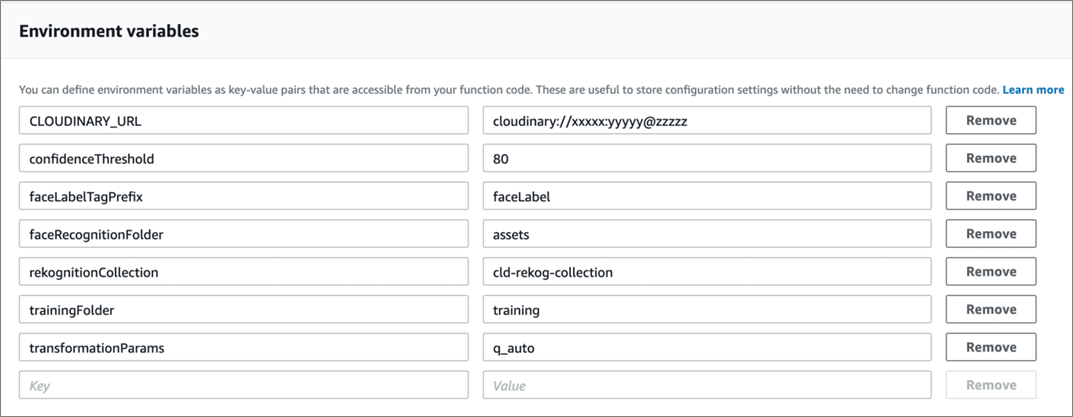The image size is (1073, 417).
Task: Remove the transformationParams variable
Action: 990,347
